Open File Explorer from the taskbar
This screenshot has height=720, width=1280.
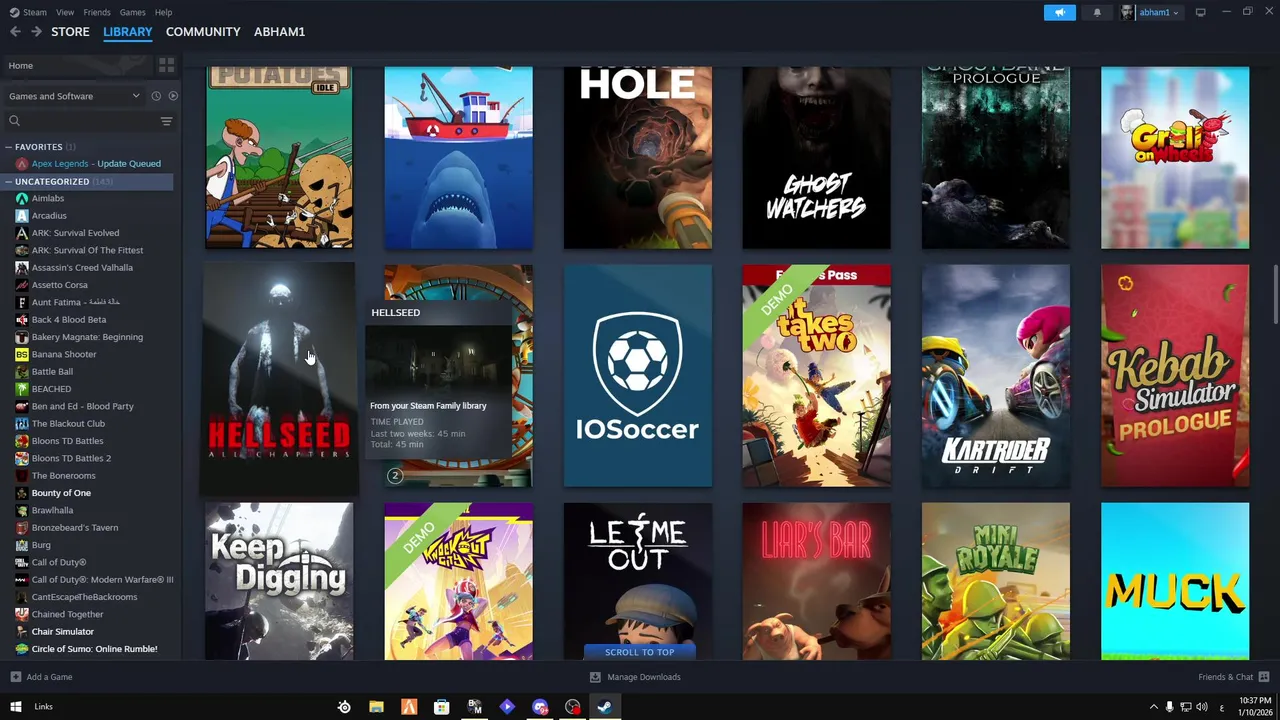coord(376,707)
